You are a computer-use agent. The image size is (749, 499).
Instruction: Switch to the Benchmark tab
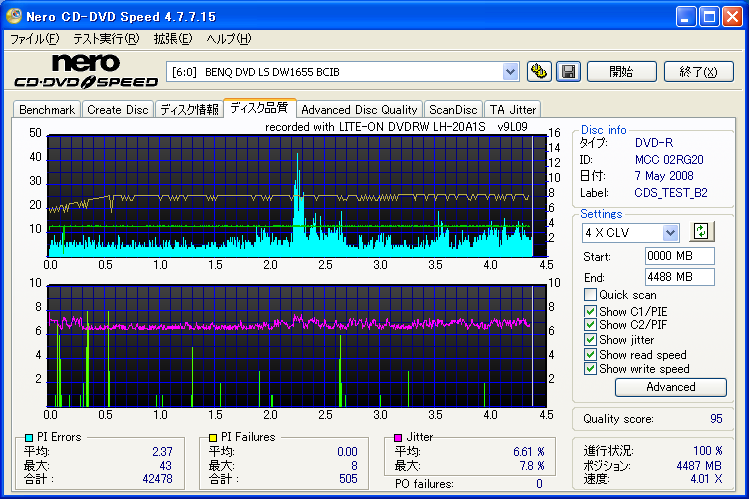coord(47,110)
